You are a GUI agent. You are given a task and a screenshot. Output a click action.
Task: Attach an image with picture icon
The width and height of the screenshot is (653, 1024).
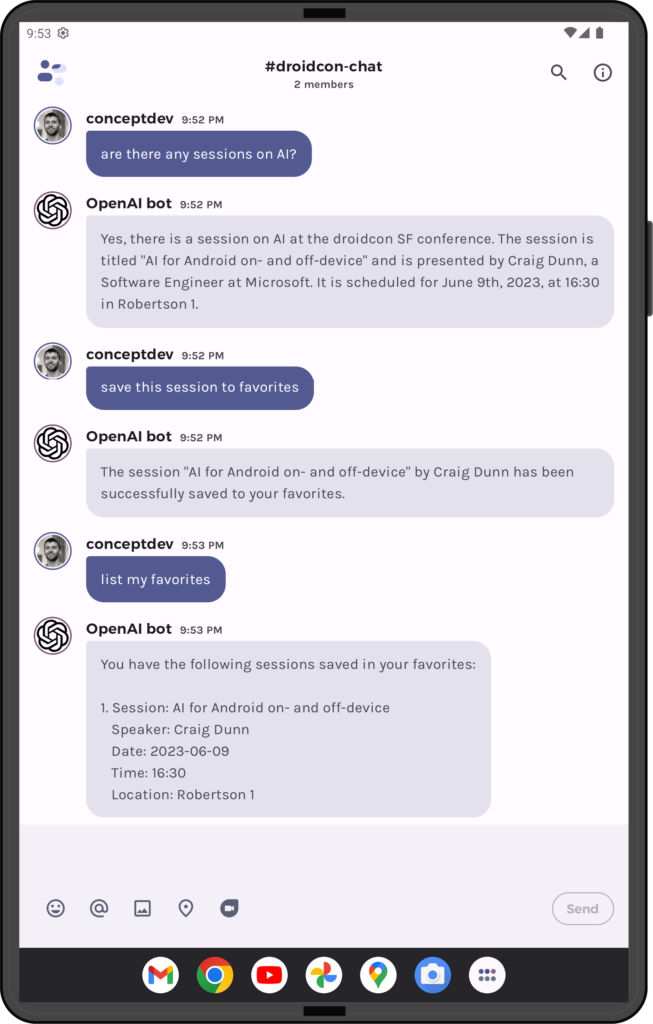click(142, 908)
